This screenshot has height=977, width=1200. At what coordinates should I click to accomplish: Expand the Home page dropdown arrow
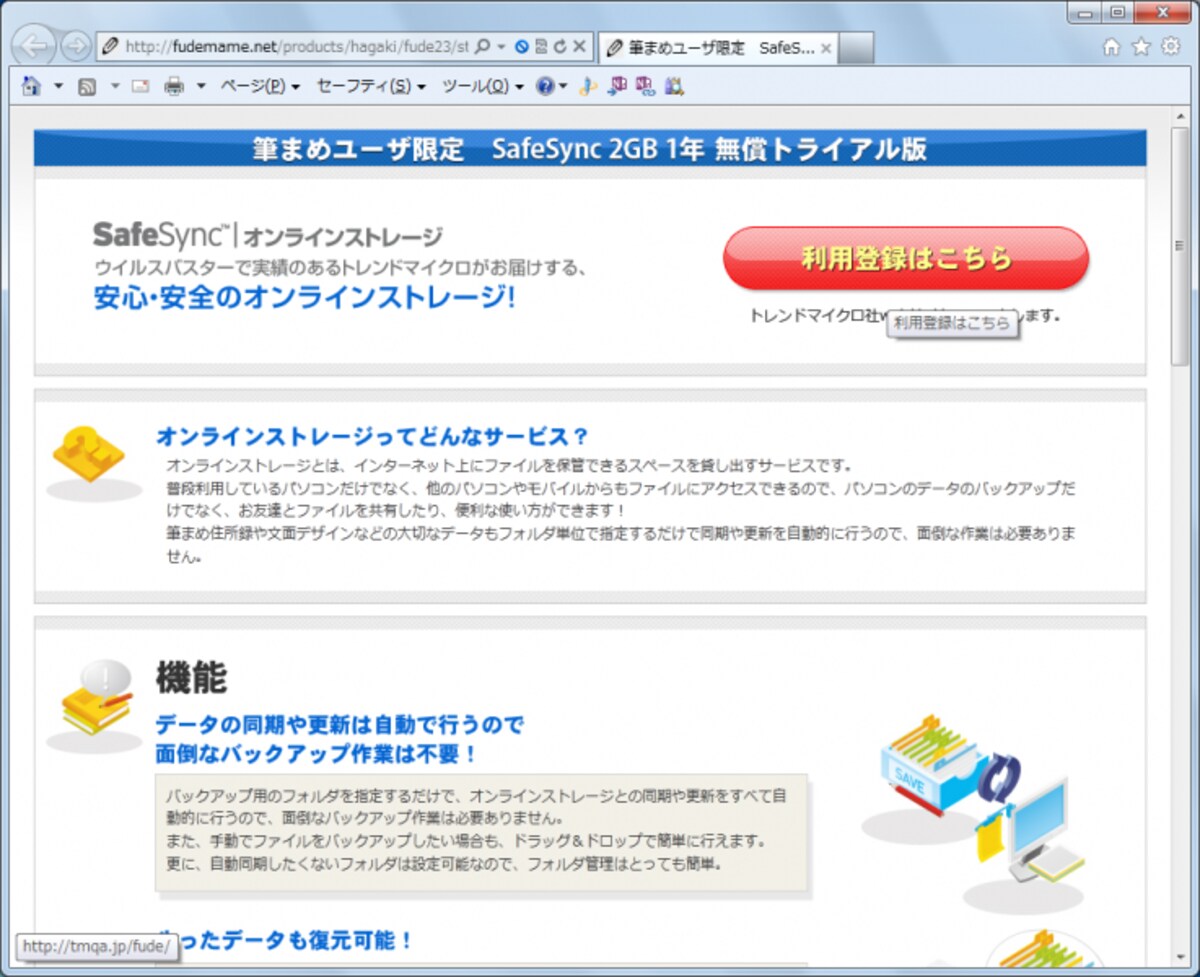[x=58, y=87]
